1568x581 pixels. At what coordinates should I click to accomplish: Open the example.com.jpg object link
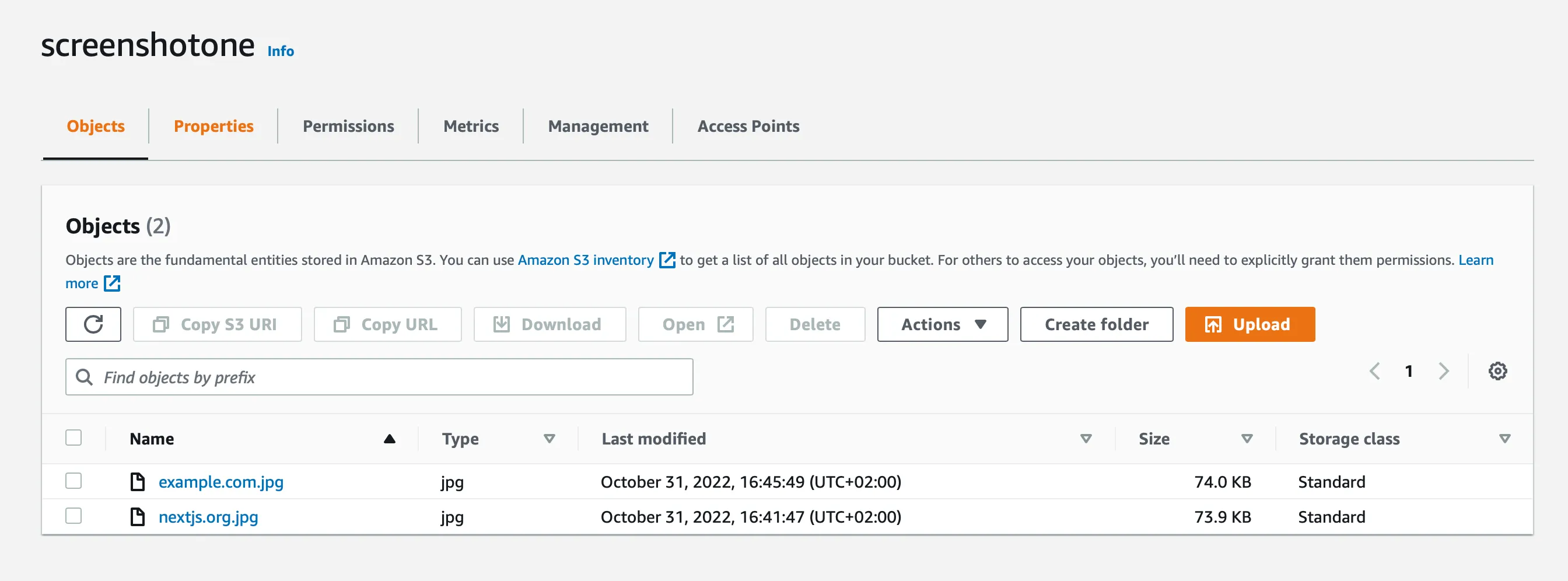coord(221,482)
